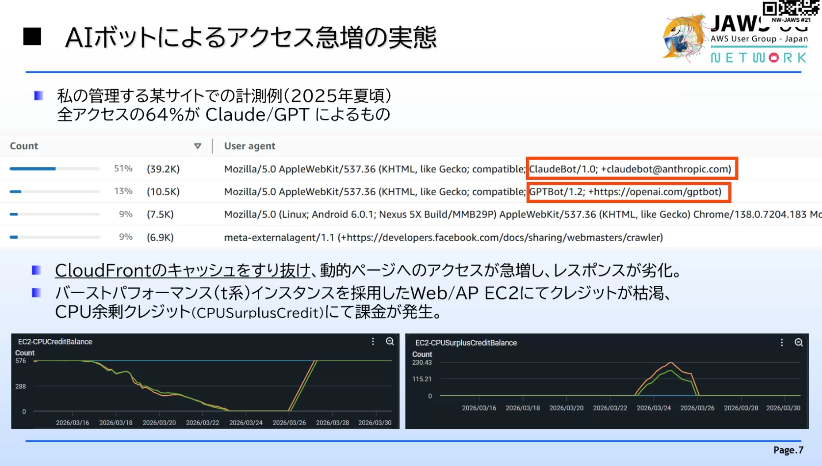The image size is (822, 466).
Task: Sort by Count using the triangle arrow
Action: point(198,146)
